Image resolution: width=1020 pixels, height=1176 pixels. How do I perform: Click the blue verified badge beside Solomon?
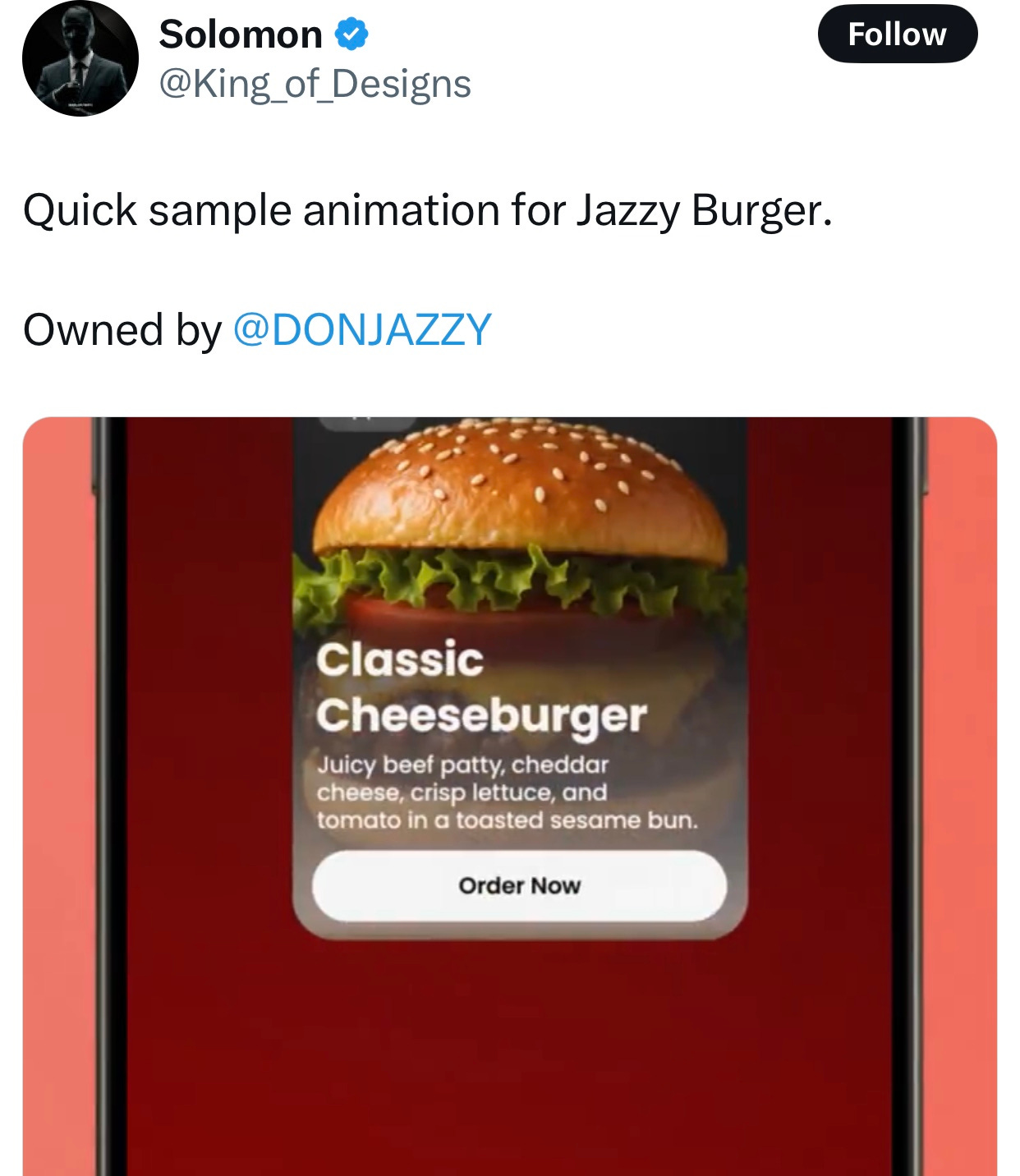[351, 34]
